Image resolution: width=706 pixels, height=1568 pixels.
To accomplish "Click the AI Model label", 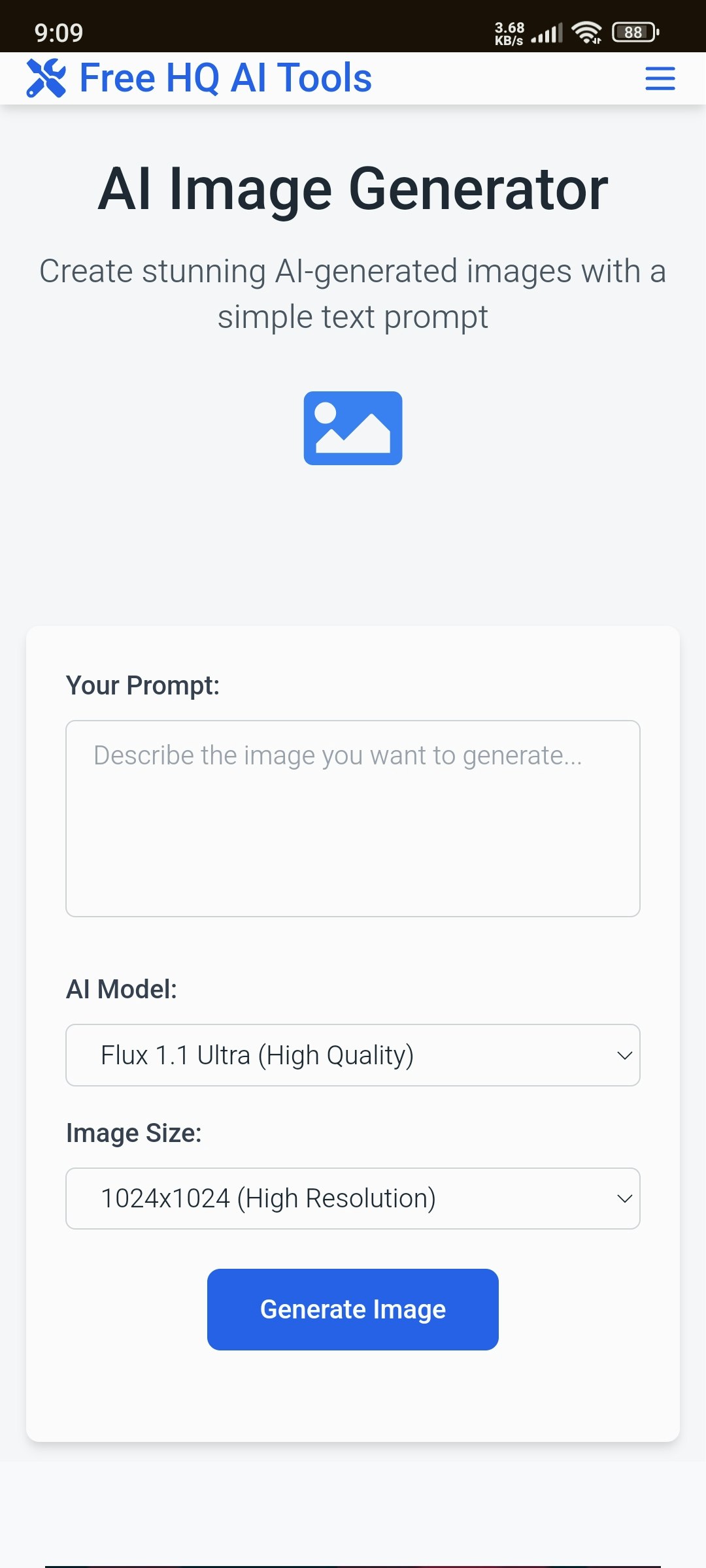I will pyautogui.click(x=122, y=989).
